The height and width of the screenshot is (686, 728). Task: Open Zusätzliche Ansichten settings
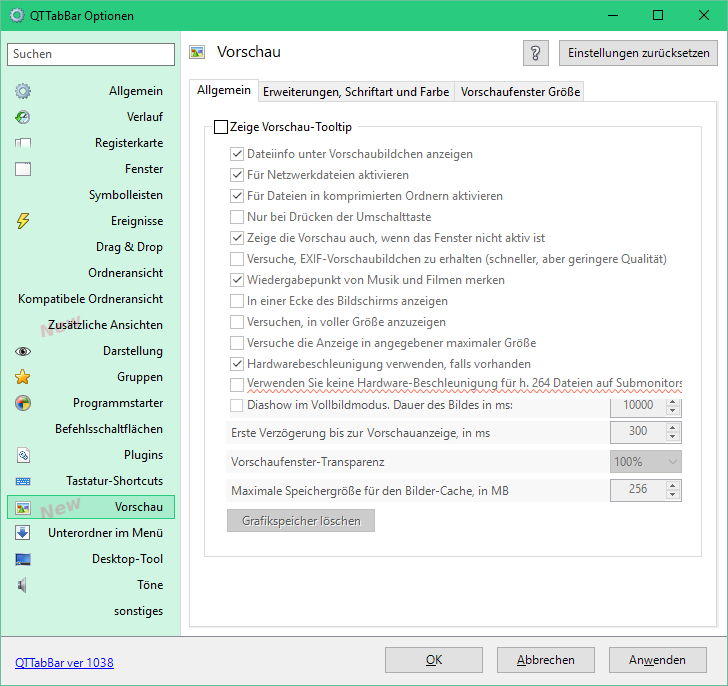point(105,325)
